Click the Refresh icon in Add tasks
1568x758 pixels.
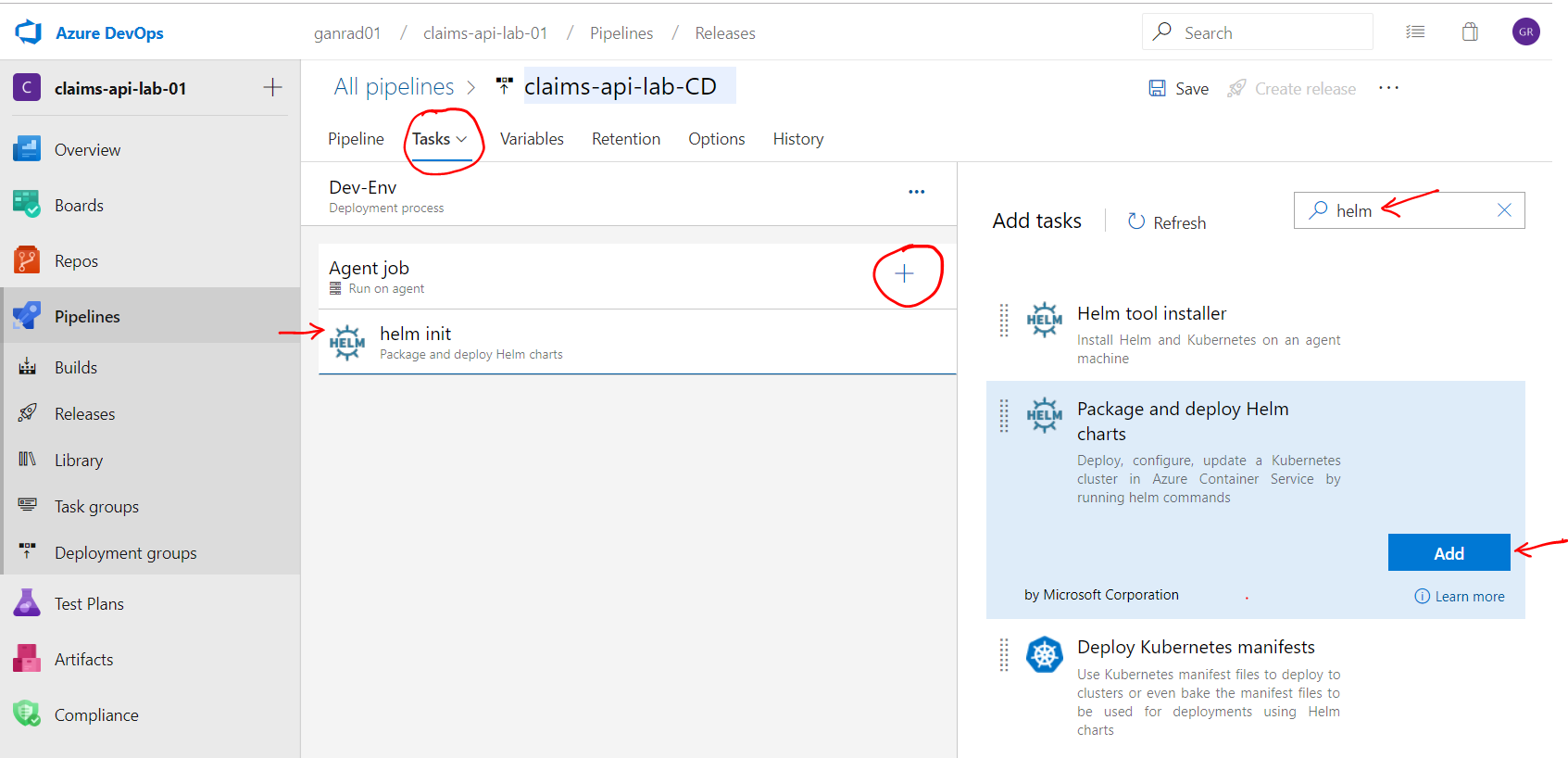1136,221
